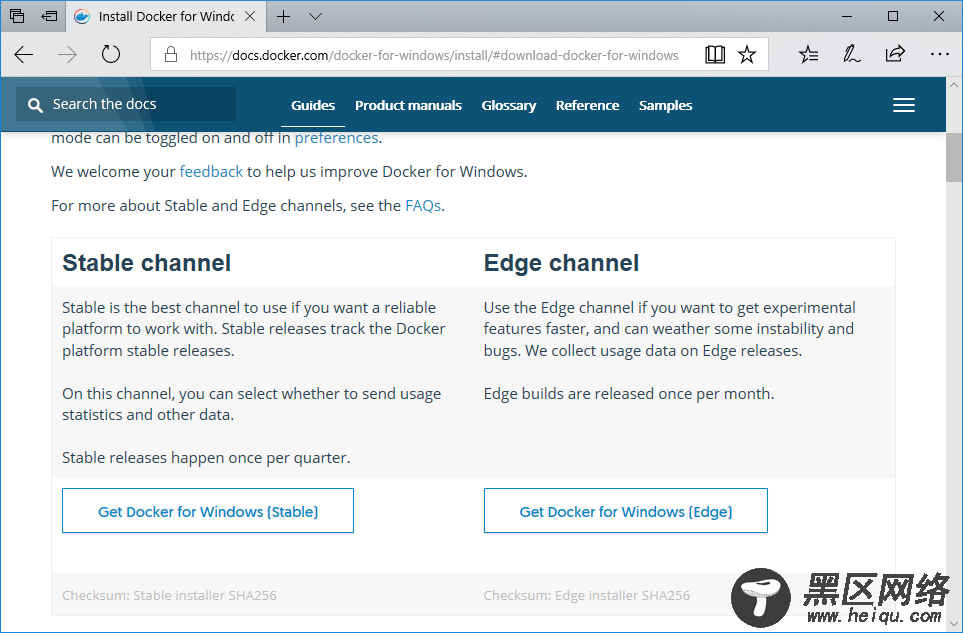Viewport: 963px width, 633px height.
Task: Click the site lock security icon
Action: [x=171, y=55]
